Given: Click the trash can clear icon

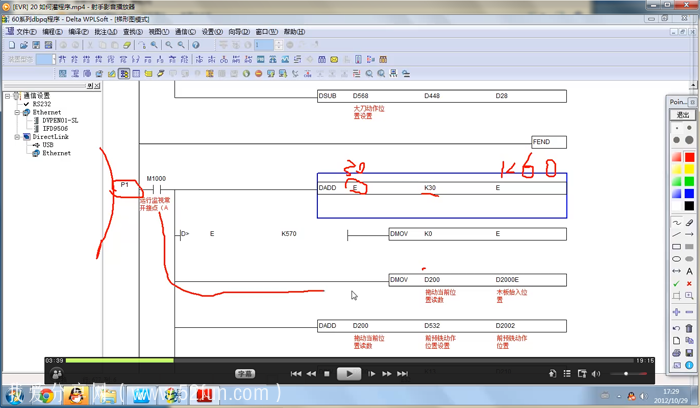Looking at the screenshot, I should pos(689,328).
